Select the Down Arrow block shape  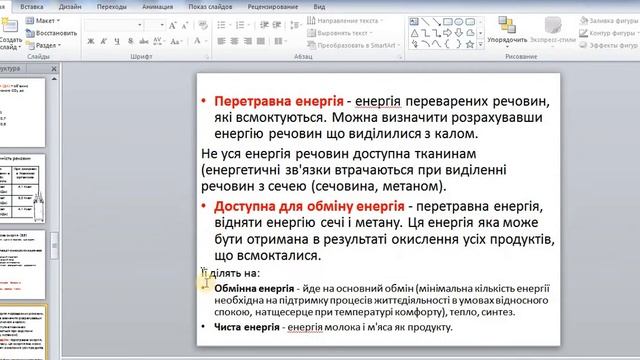pyautogui.click(x=459, y=33)
